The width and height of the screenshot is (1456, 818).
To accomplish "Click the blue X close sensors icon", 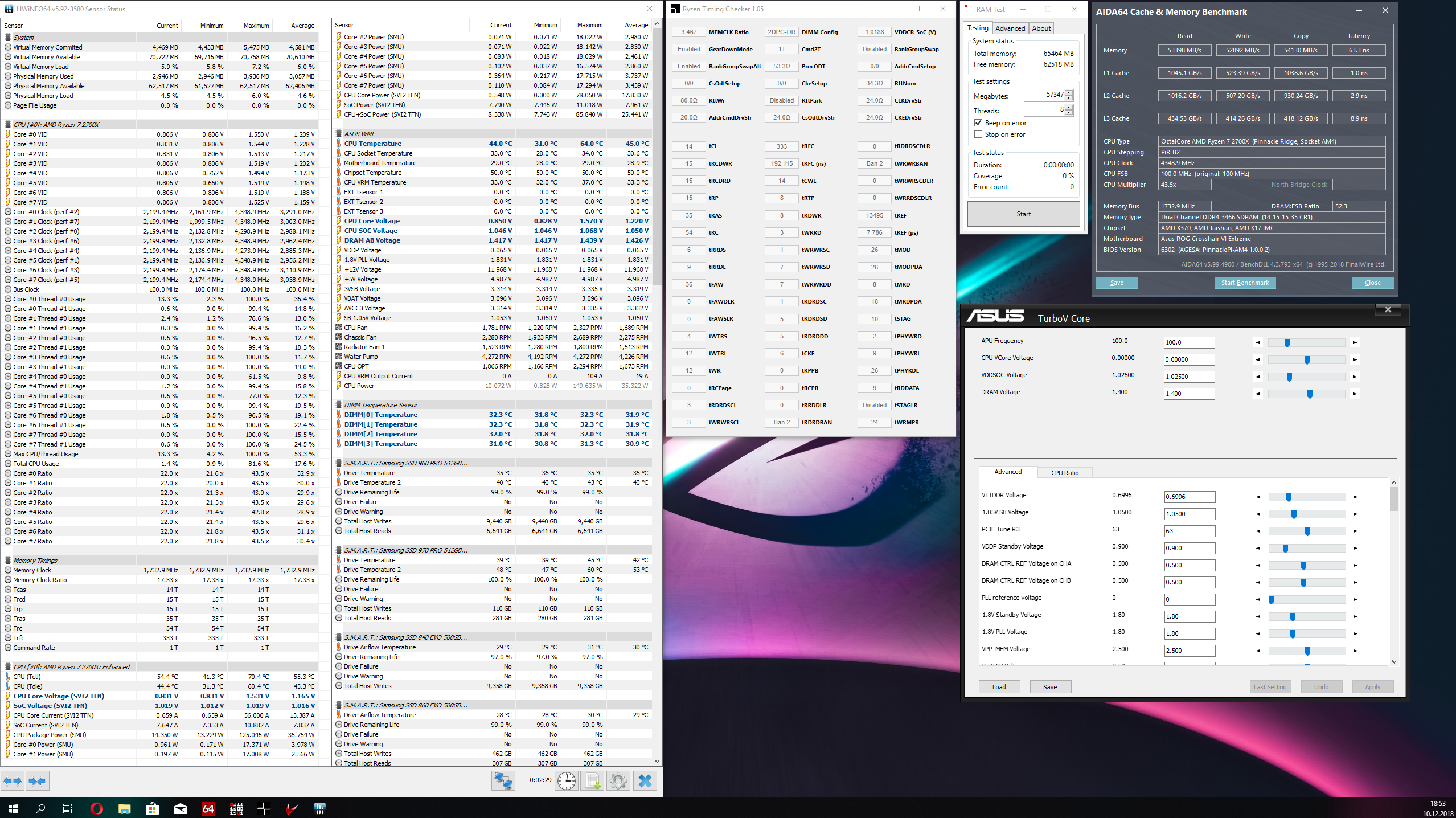I will (x=645, y=780).
